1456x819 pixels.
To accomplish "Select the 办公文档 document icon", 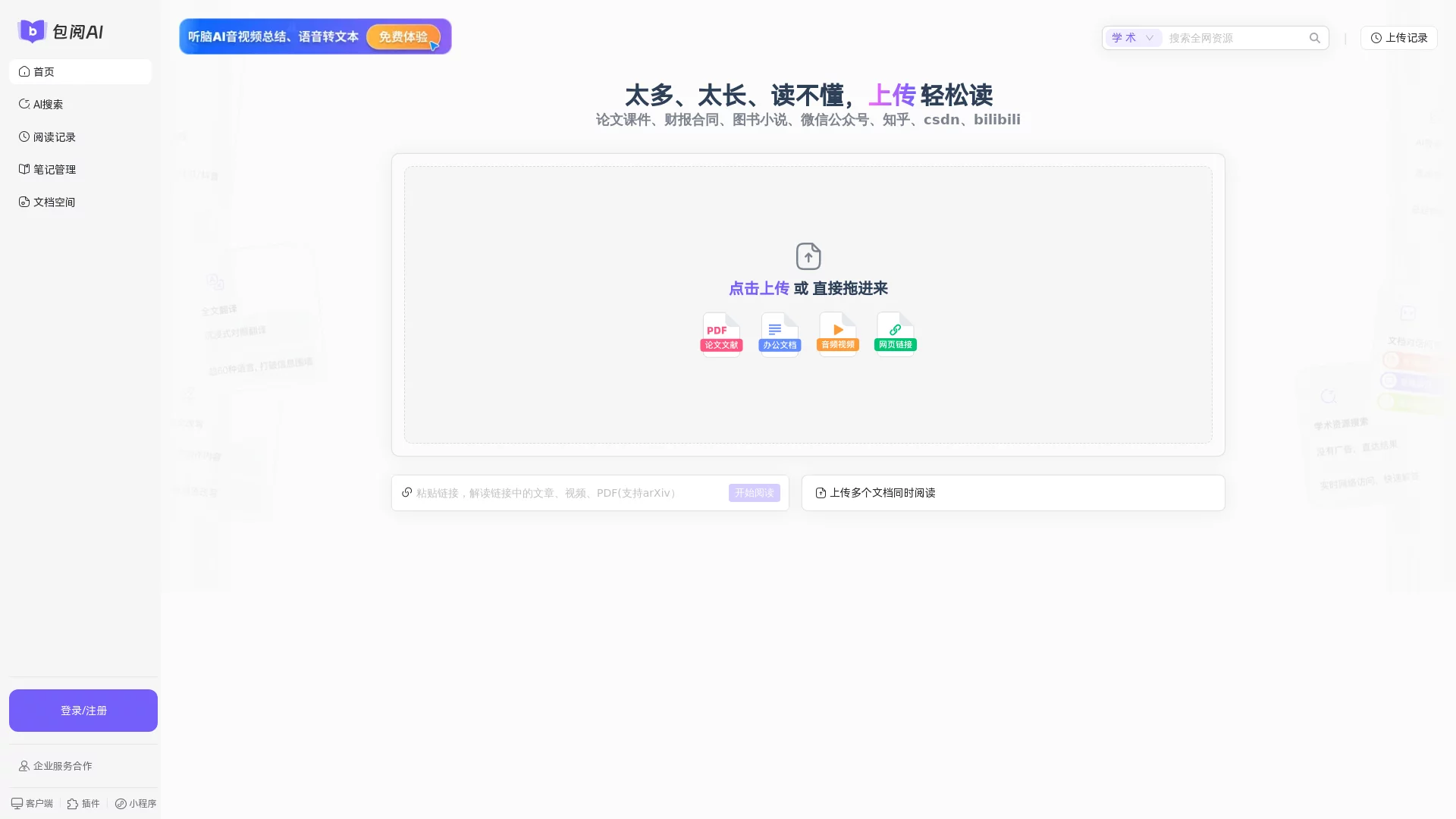I will pyautogui.click(x=779, y=333).
